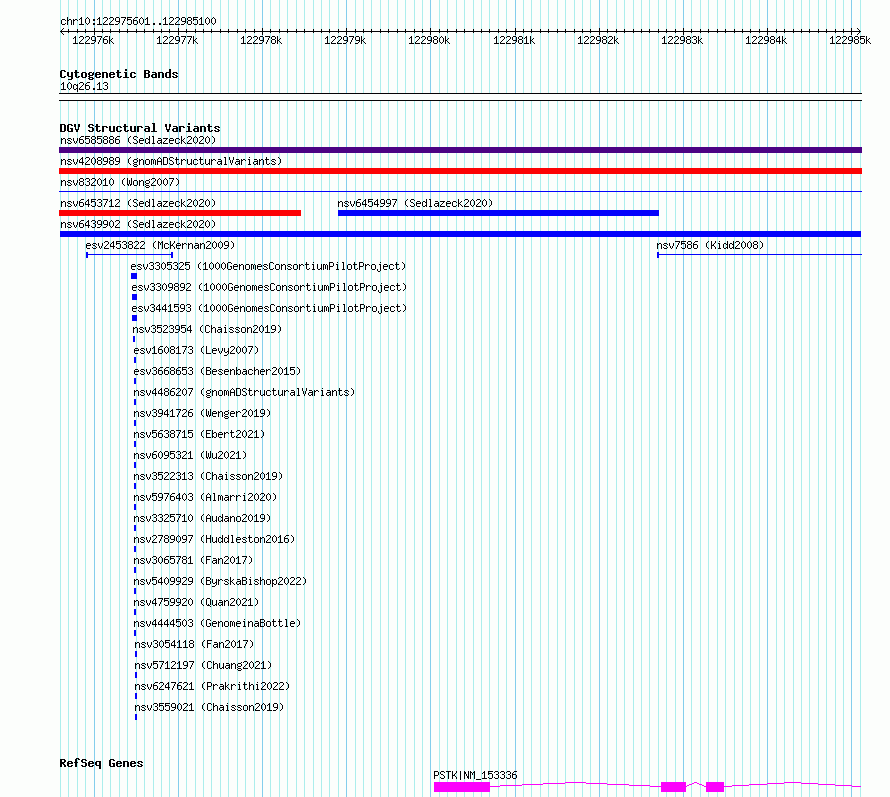Image resolution: width=890 pixels, height=797 pixels.
Task: Click the chr10:122975601..122985100 region label
Action: click(x=138, y=21)
